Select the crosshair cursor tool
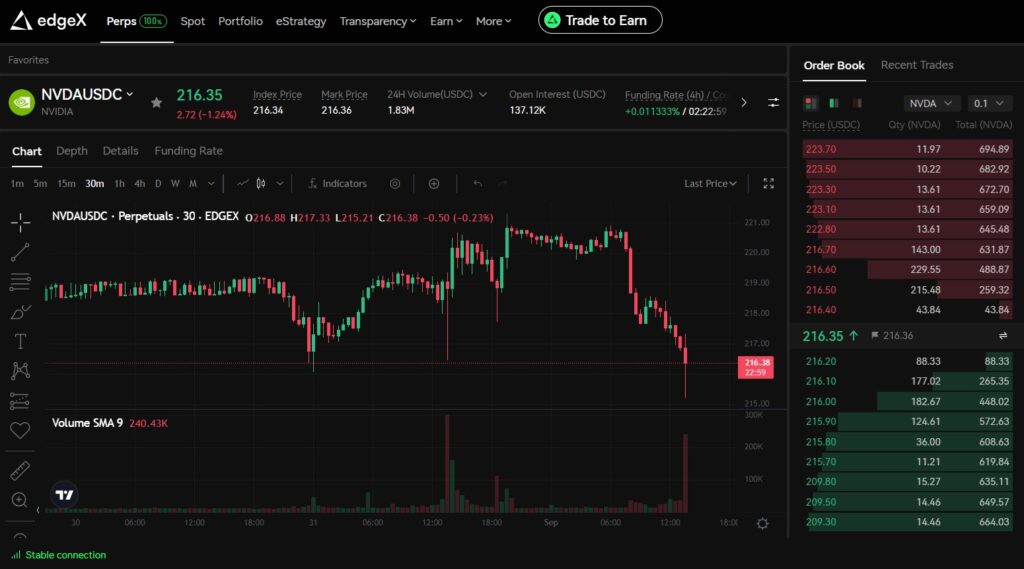1024x569 pixels. pyautogui.click(x=20, y=222)
